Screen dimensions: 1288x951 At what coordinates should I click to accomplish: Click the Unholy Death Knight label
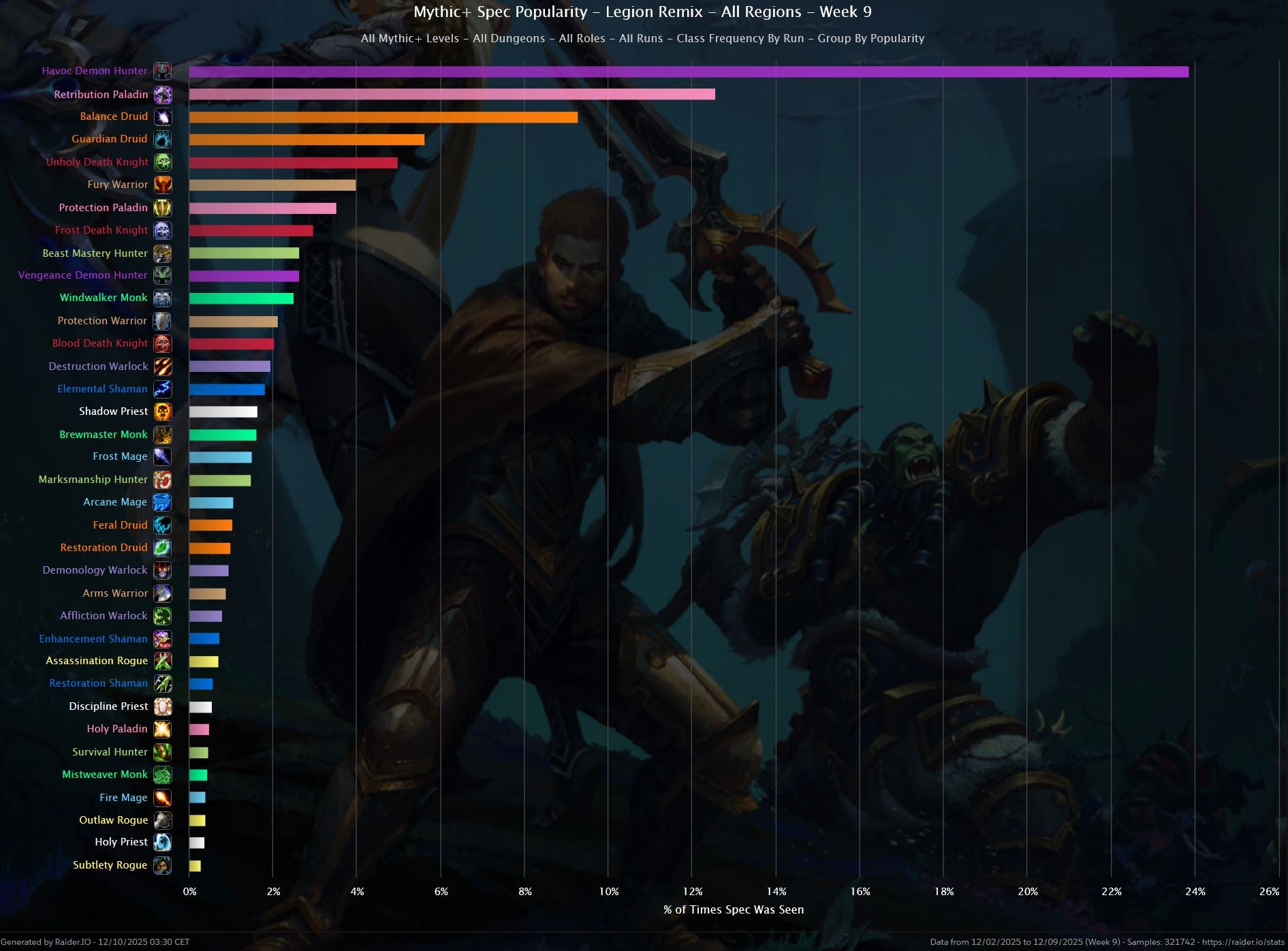[x=97, y=162]
